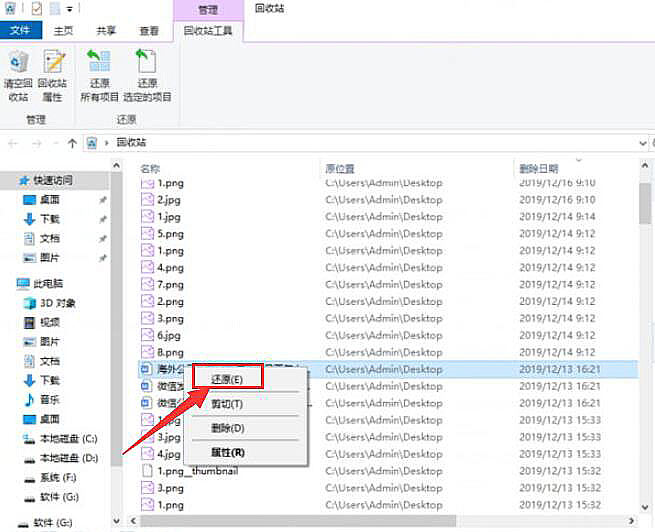The height and width of the screenshot is (532, 655).
Task: Open 视频 folder under 此电脑
Action: [x=50, y=322]
